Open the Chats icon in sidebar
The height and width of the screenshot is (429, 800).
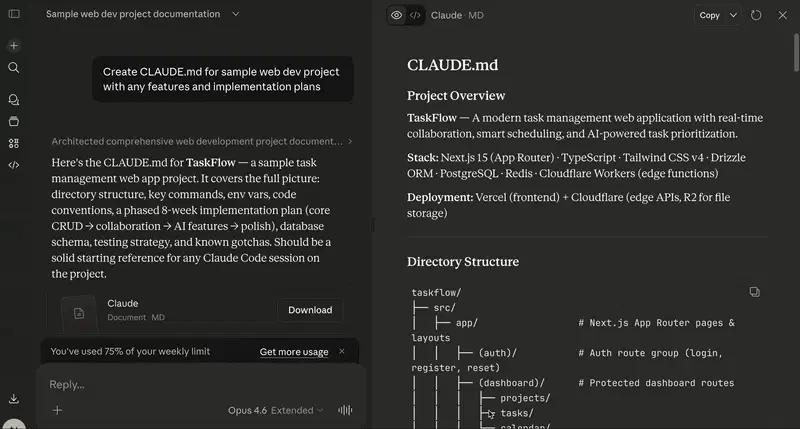(x=14, y=100)
